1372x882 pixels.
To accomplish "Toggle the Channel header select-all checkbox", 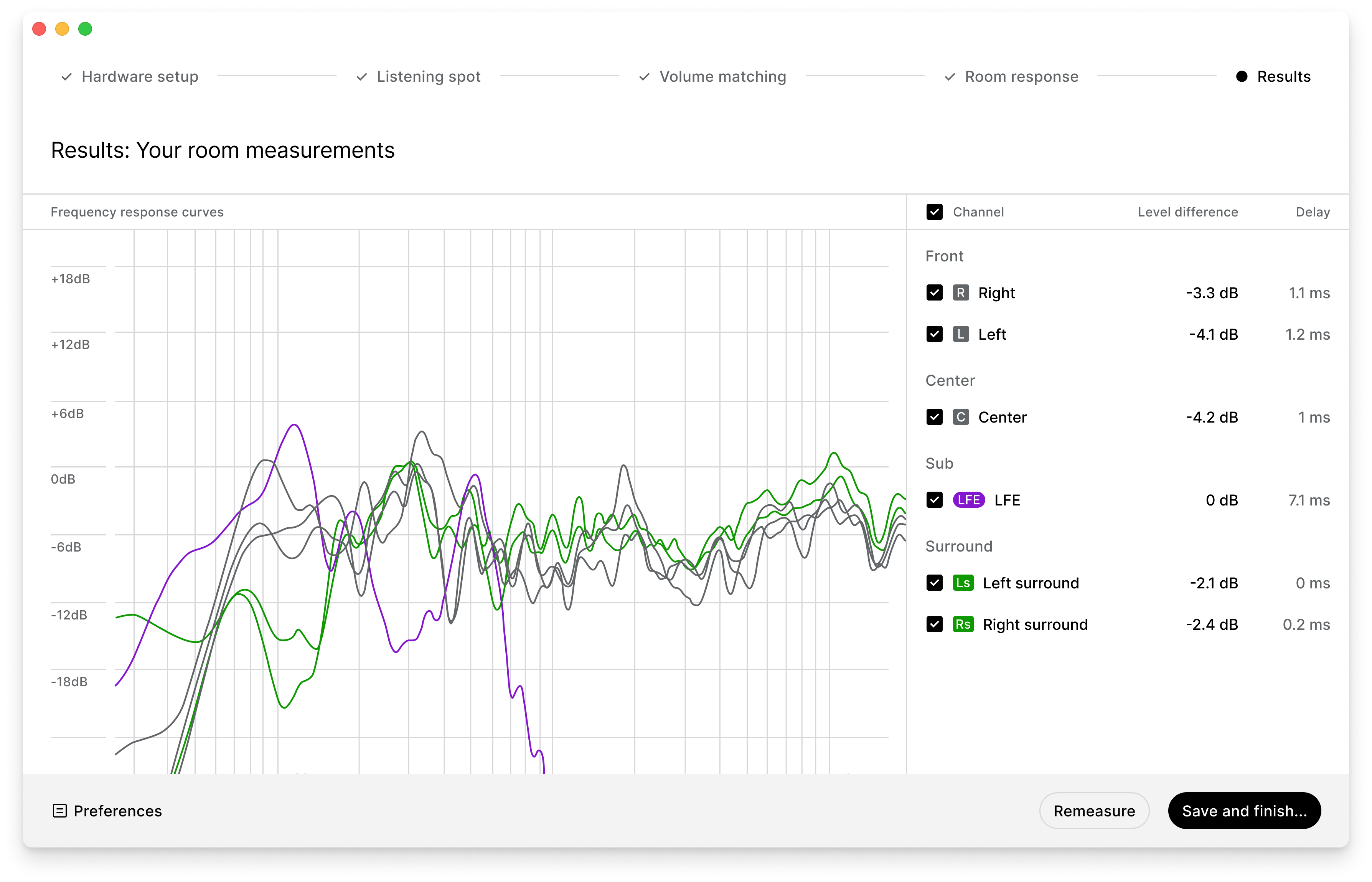I will click(935, 212).
